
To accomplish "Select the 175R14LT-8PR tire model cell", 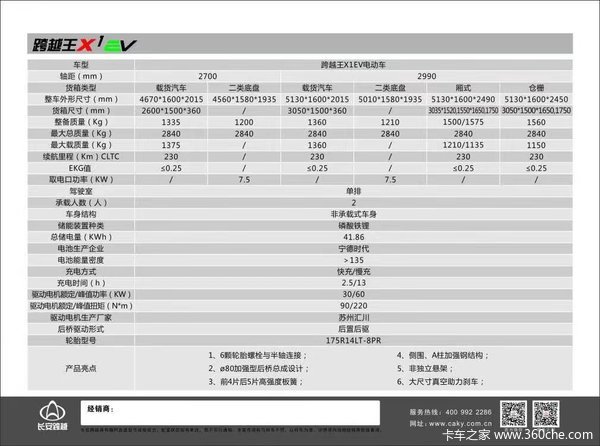I will pyautogui.click(x=361, y=339).
